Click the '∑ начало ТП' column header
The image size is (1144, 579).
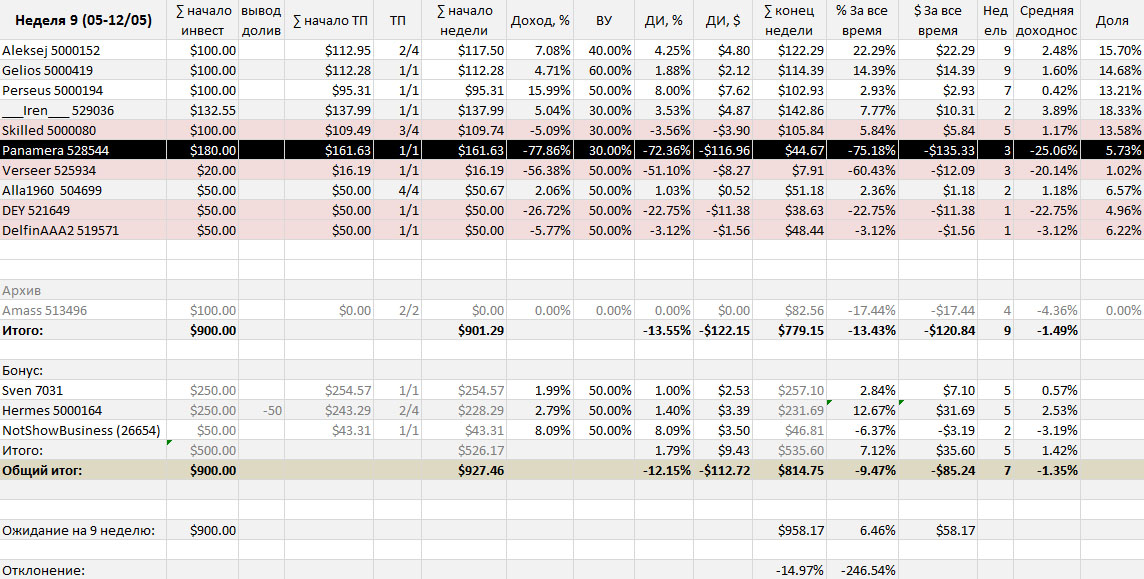click(x=329, y=20)
